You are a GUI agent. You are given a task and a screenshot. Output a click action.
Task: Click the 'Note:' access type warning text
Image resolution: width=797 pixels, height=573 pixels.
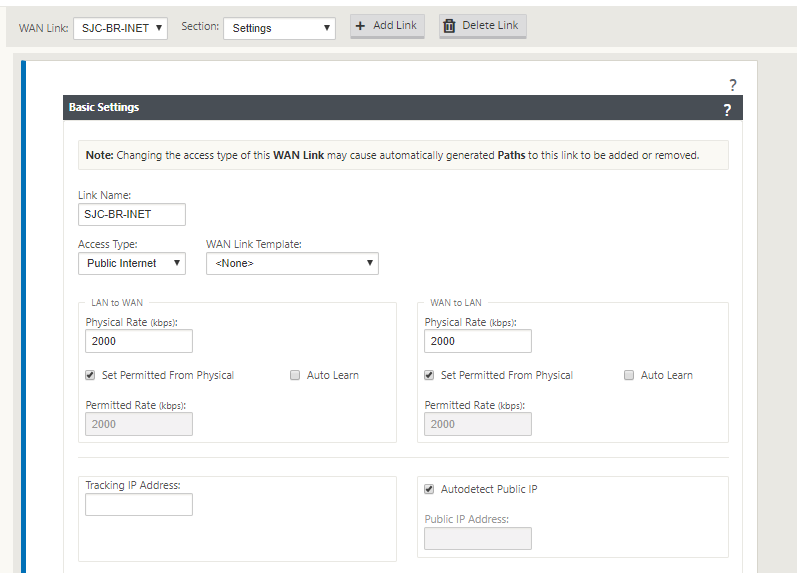pyautogui.click(x=392, y=155)
